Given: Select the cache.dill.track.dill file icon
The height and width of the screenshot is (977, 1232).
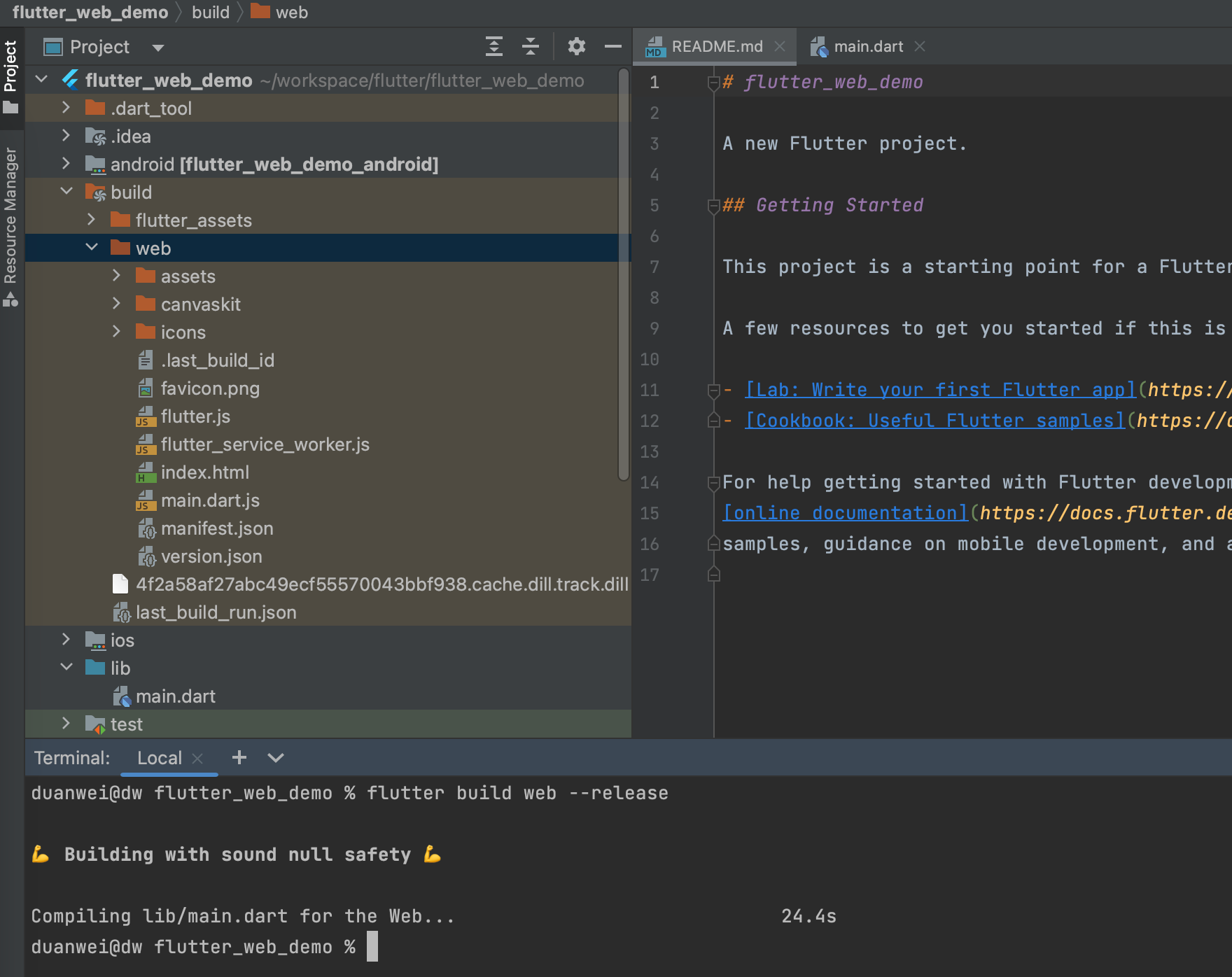Looking at the screenshot, I should (120, 584).
